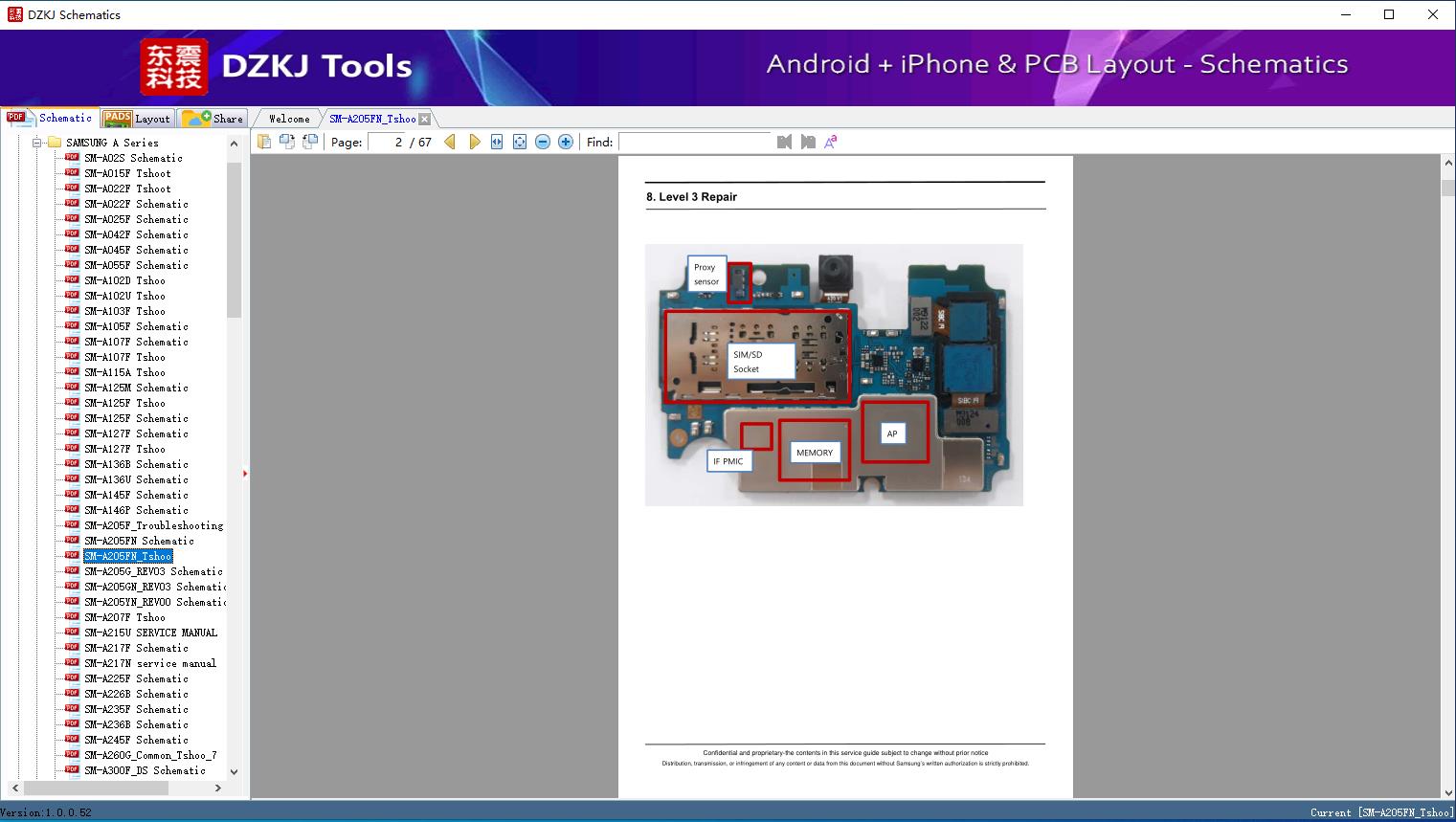Open SM-A115A Tshoo file
The height and width of the screenshot is (822, 1456).
tap(124, 372)
